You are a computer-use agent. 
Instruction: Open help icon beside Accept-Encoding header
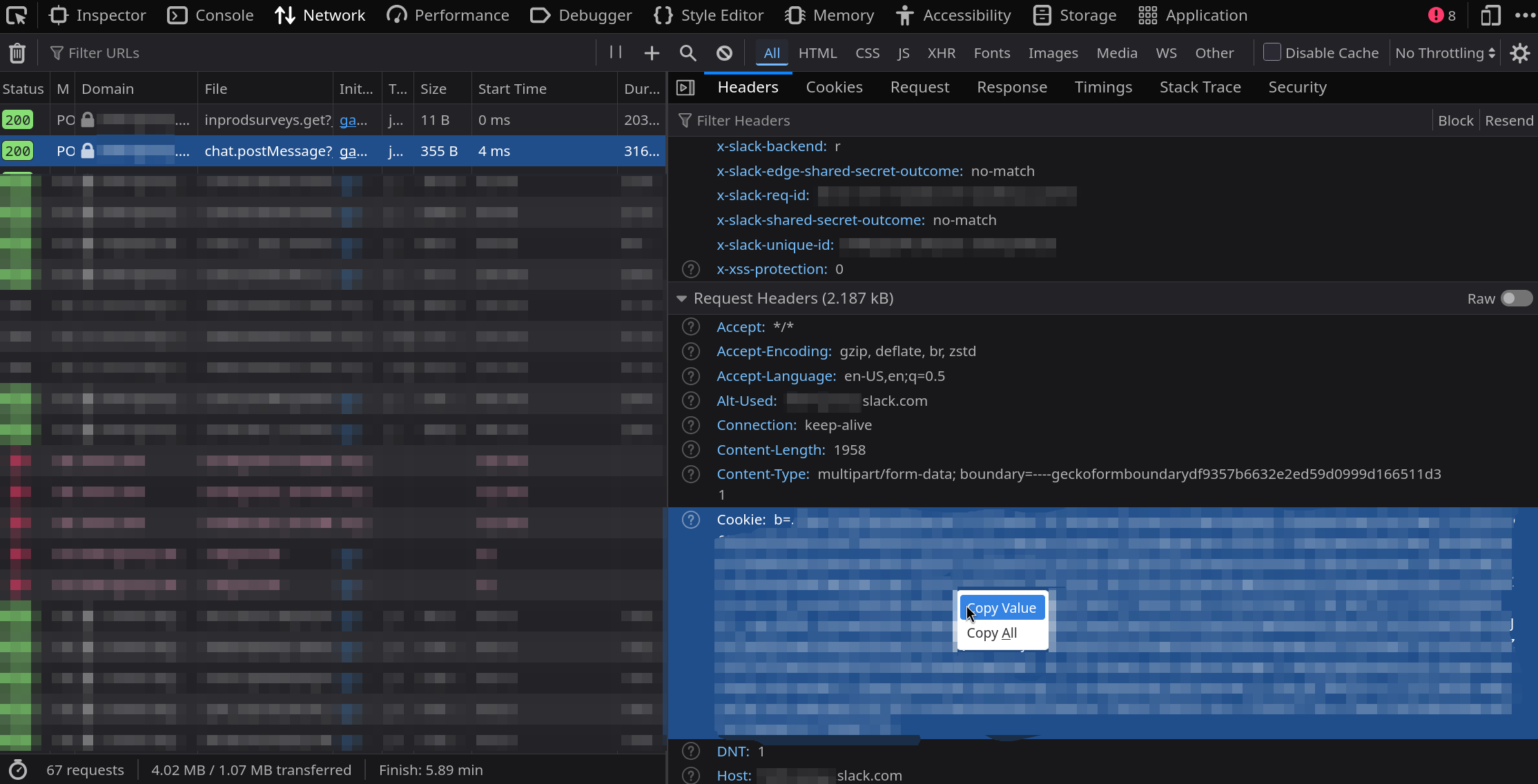(x=691, y=351)
